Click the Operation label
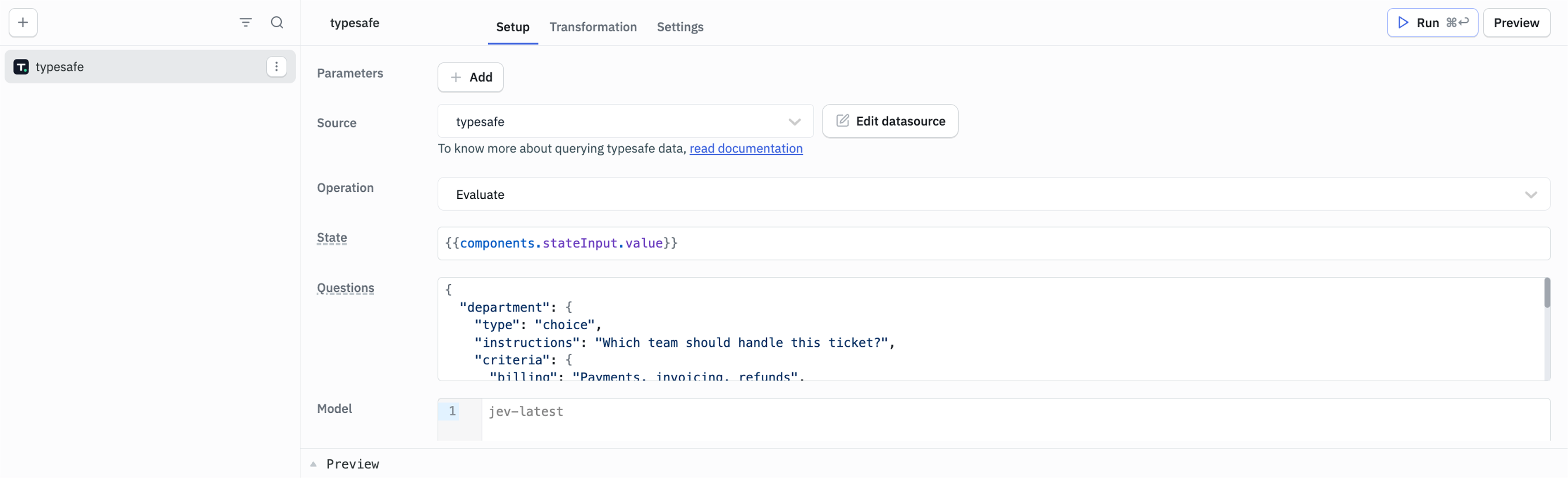 [345, 187]
